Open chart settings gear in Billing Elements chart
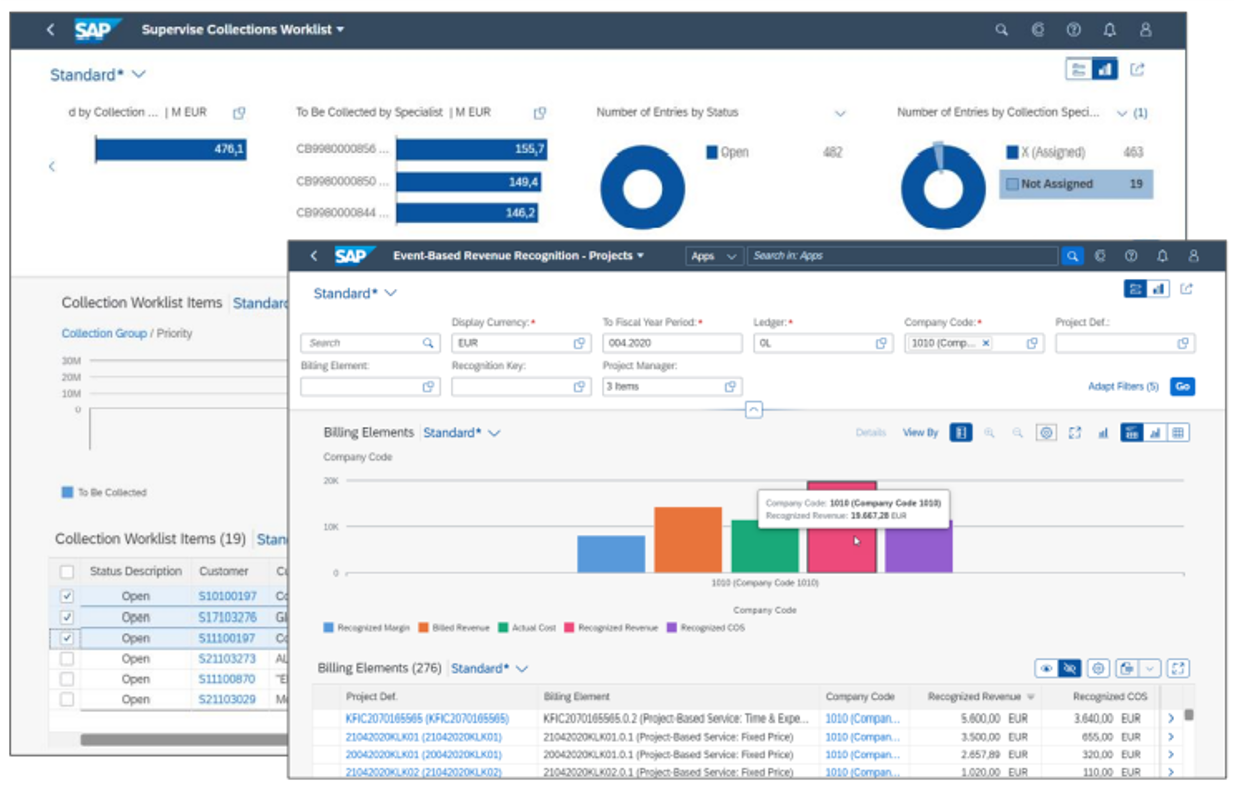 tap(1046, 433)
